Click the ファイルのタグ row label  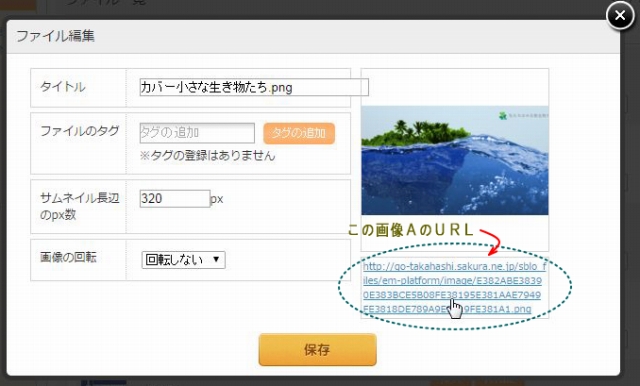click(x=80, y=131)
